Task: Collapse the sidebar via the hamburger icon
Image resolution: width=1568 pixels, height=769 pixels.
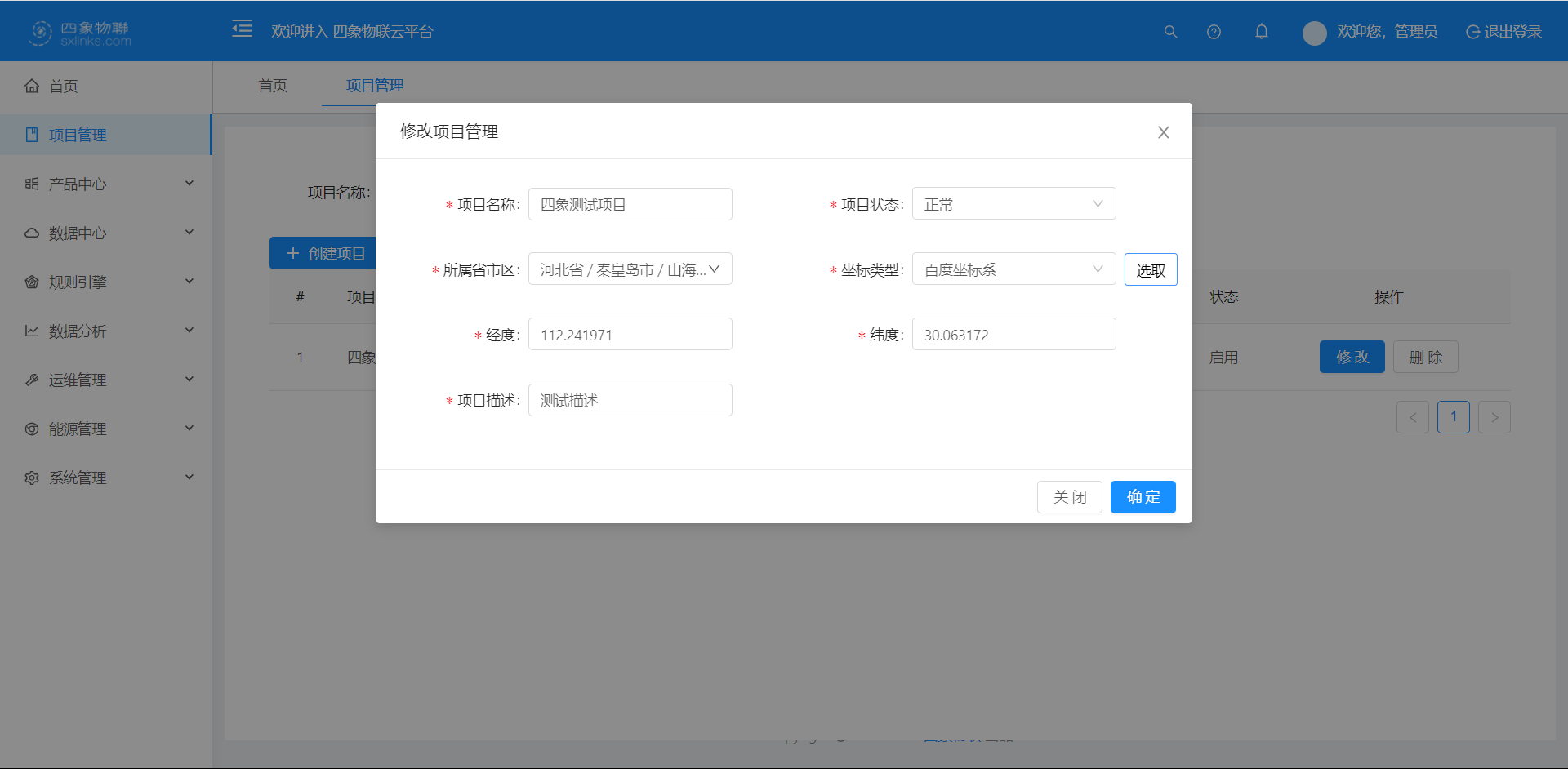Action: coord(242,29)
